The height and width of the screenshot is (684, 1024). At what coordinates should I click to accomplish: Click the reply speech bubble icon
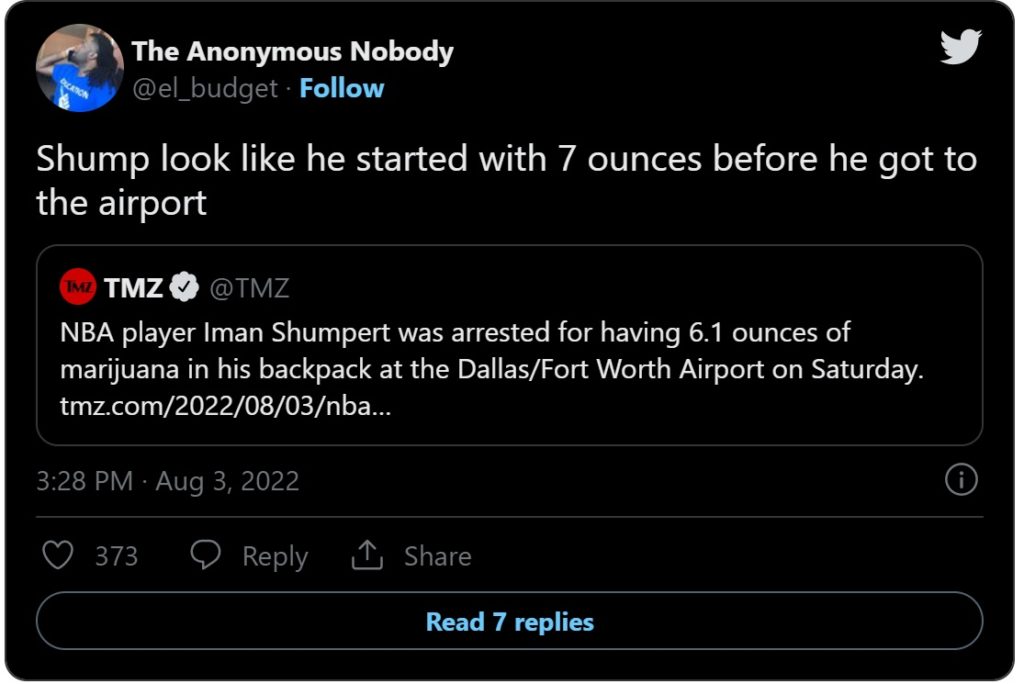[206, 555]
